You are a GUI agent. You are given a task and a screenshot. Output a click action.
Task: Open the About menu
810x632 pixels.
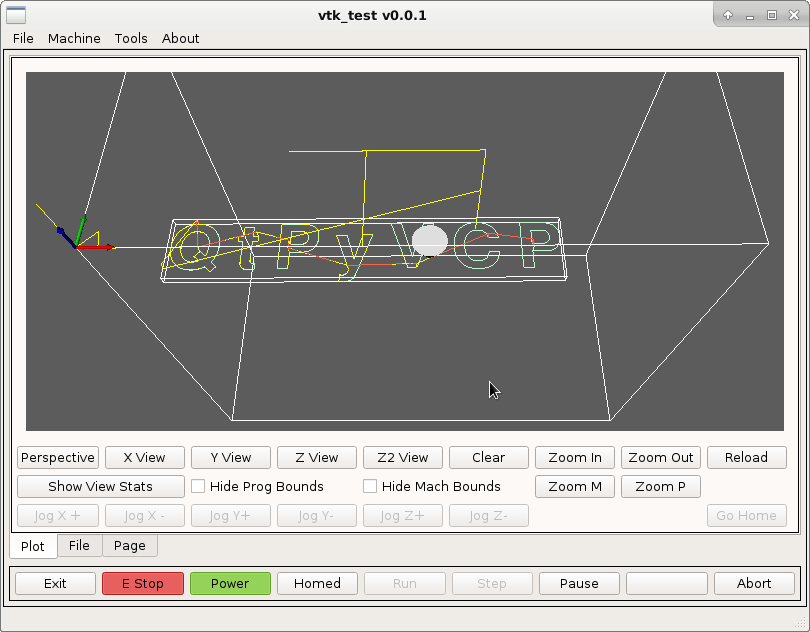(x=180, y=38)
